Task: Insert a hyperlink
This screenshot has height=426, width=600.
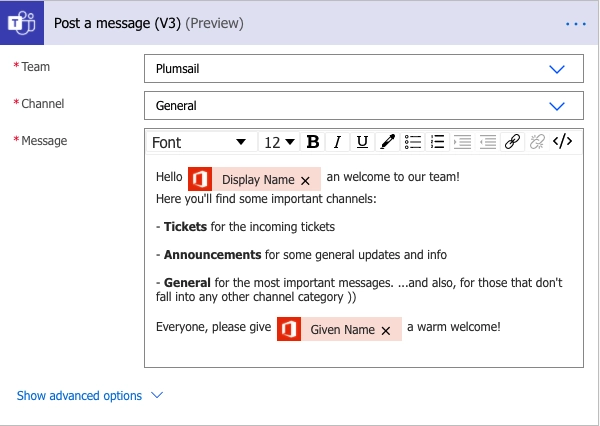Action: click(512, 142)
